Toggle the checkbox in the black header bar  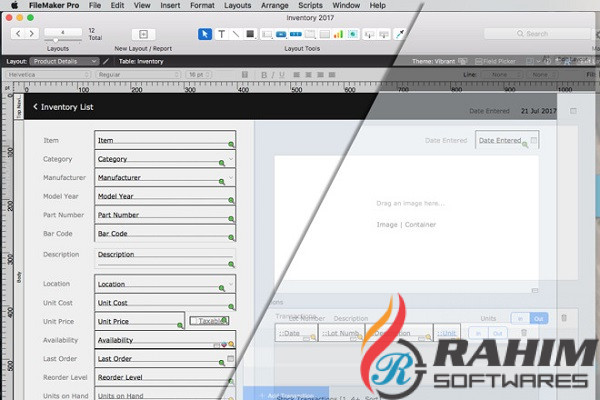[573, 111]
